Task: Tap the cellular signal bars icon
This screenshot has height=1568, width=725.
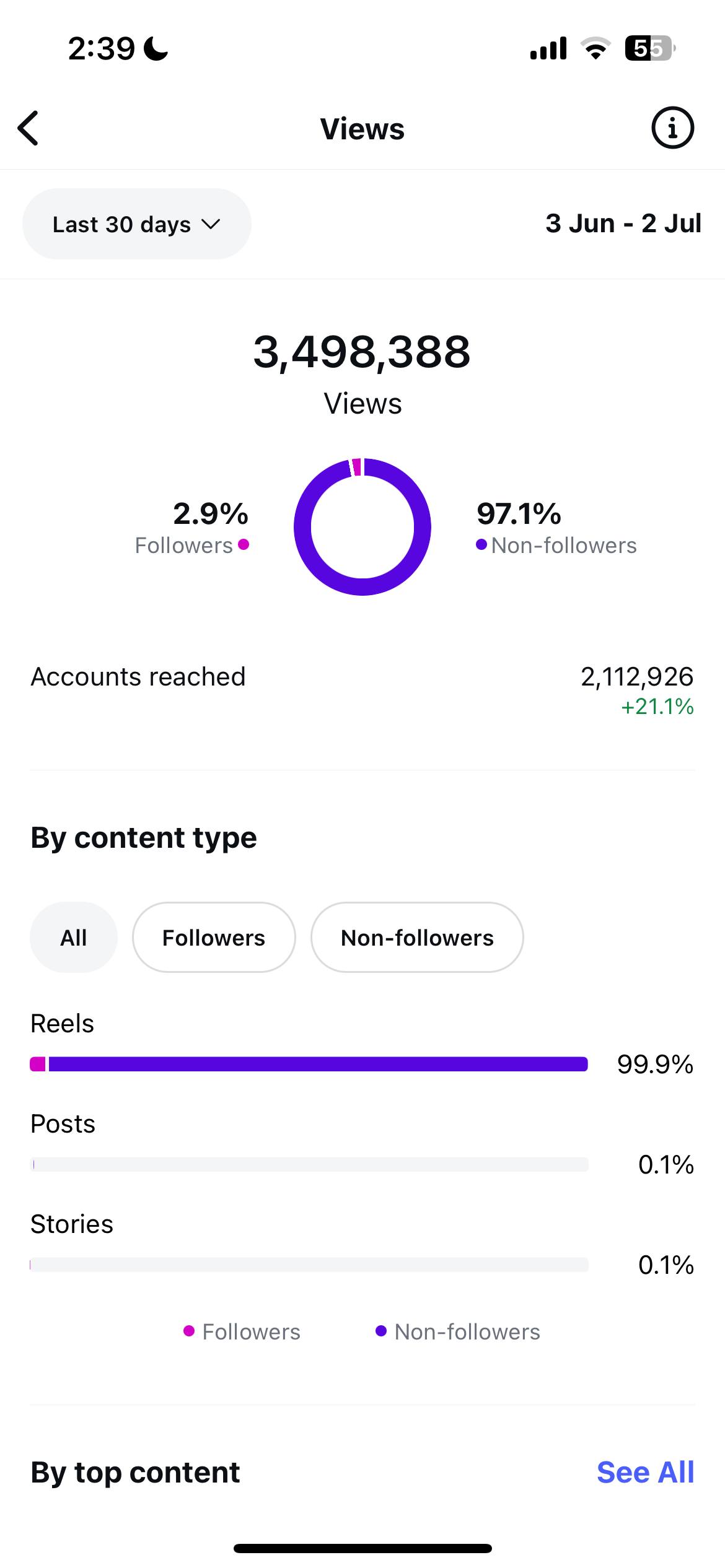Action: point(548,48)
